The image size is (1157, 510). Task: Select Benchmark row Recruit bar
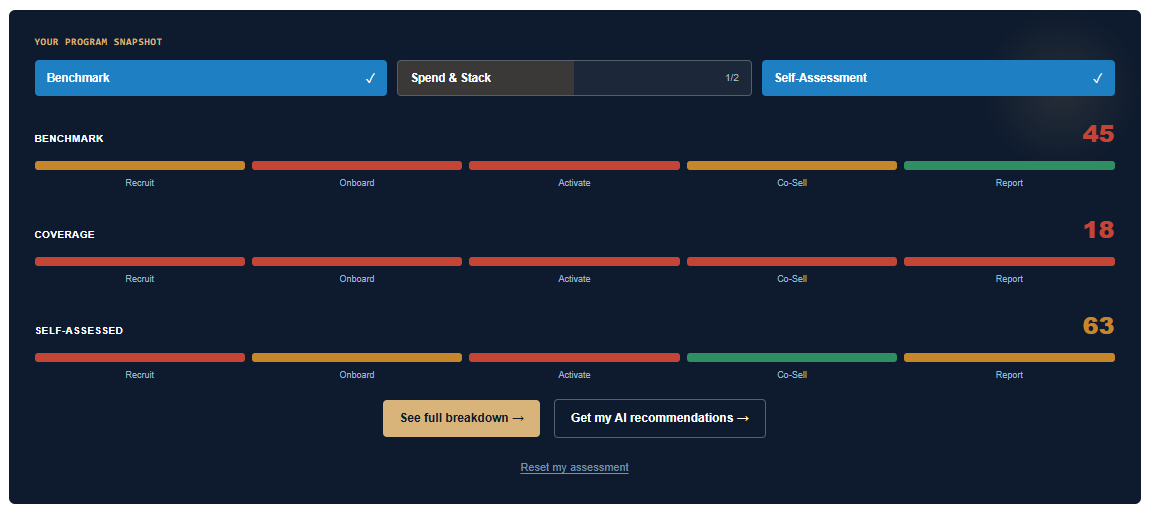click(x=139, y=165)
